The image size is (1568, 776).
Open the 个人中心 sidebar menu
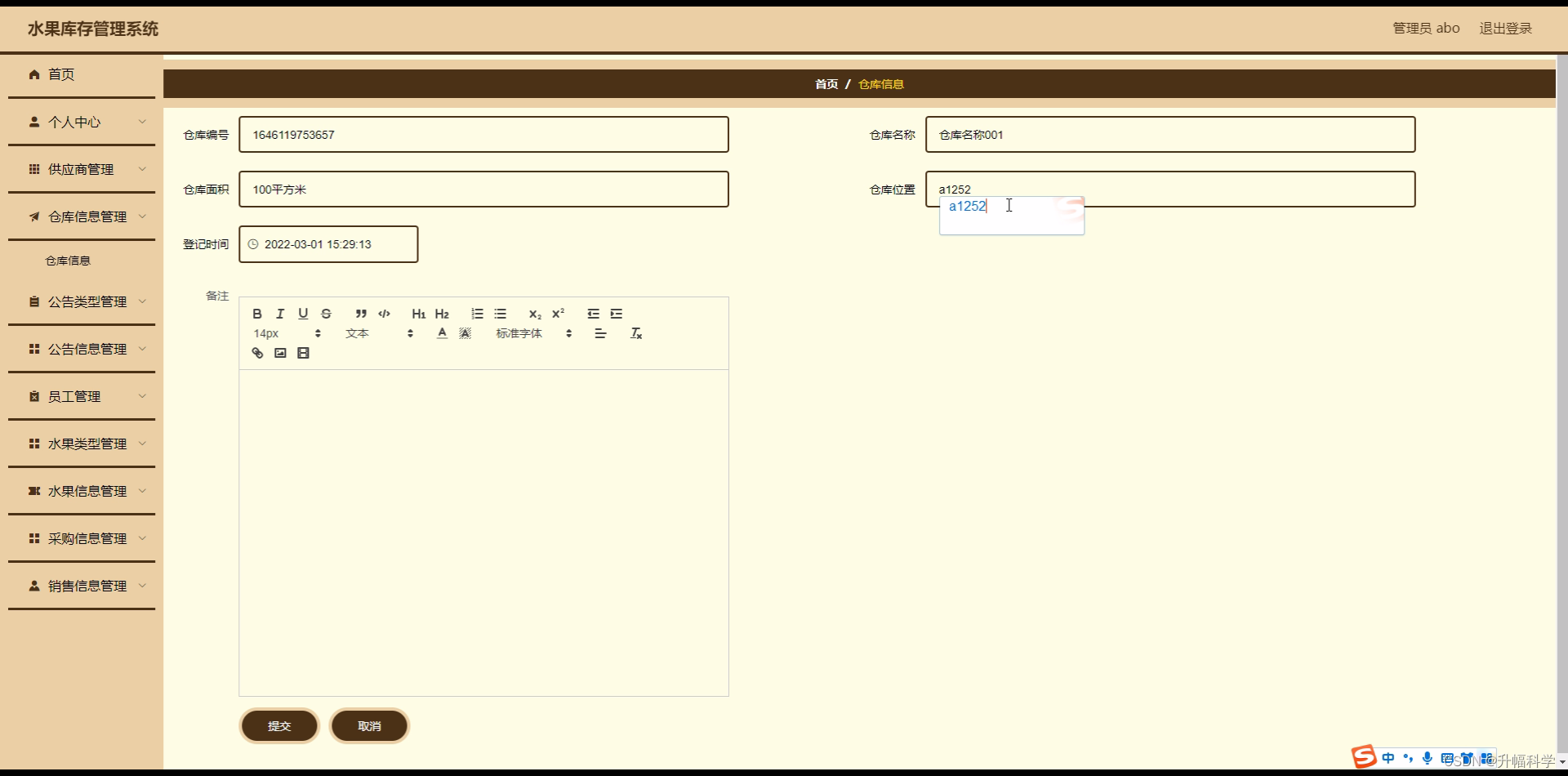coord(81,122)
